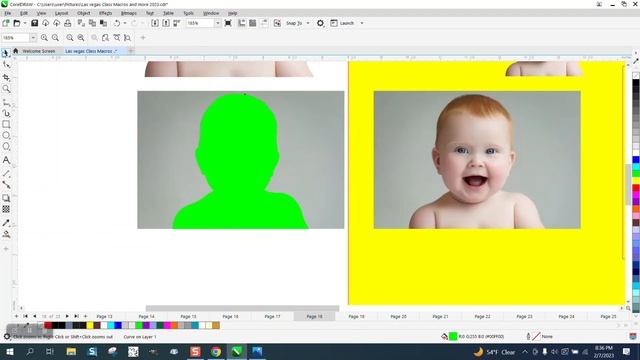Select the Pick tool
Image resolution: width=640 pixels, height=360 pixels.
(x=6, y=53)
